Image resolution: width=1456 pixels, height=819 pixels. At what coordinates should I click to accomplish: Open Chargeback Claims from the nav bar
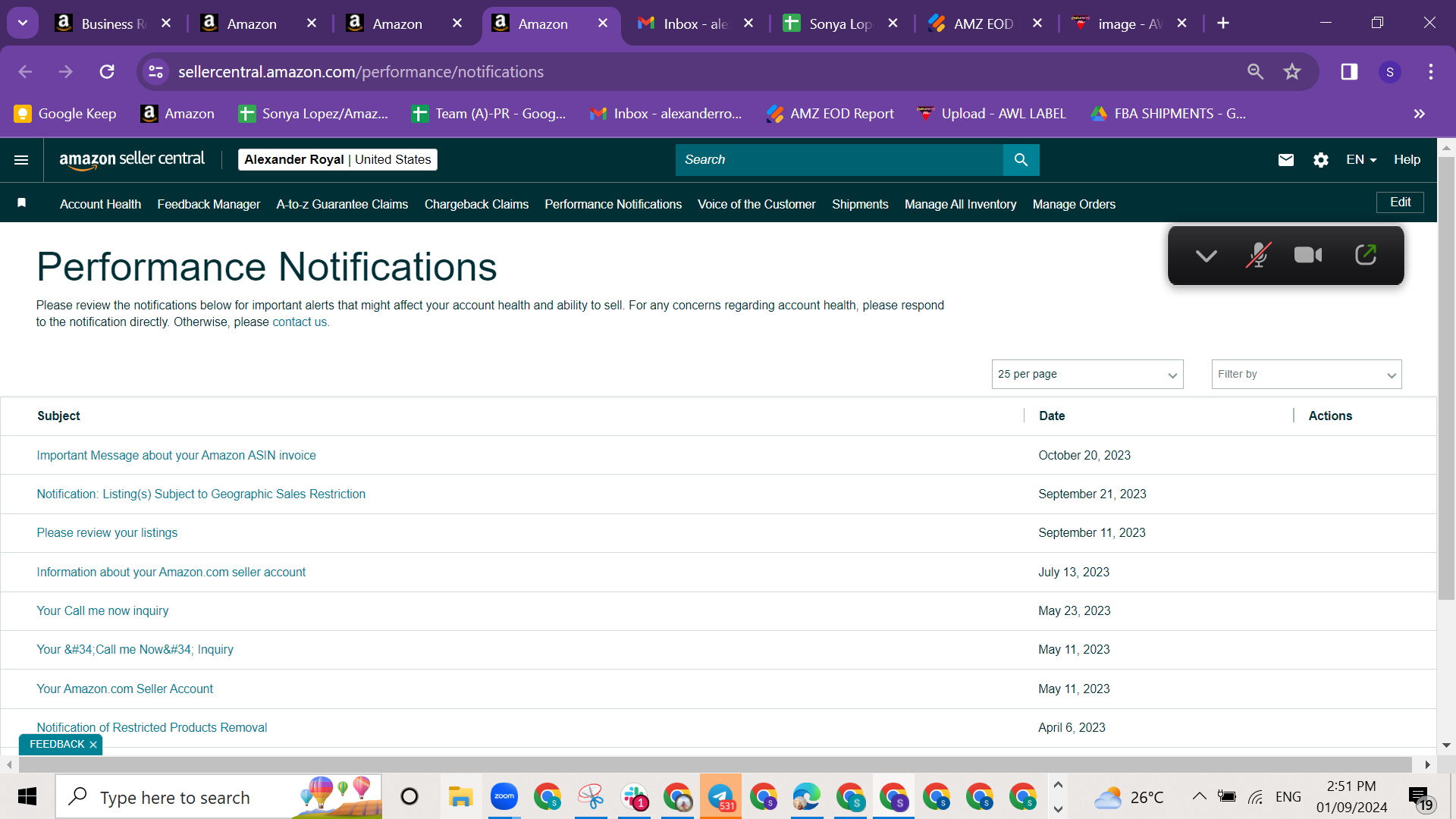[476, 204]
